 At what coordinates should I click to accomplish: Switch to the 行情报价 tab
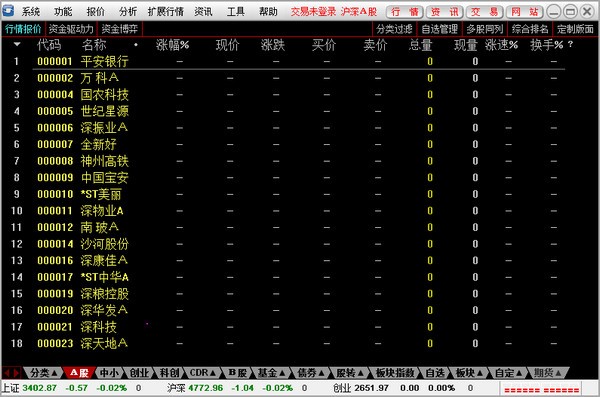[23, 29]
